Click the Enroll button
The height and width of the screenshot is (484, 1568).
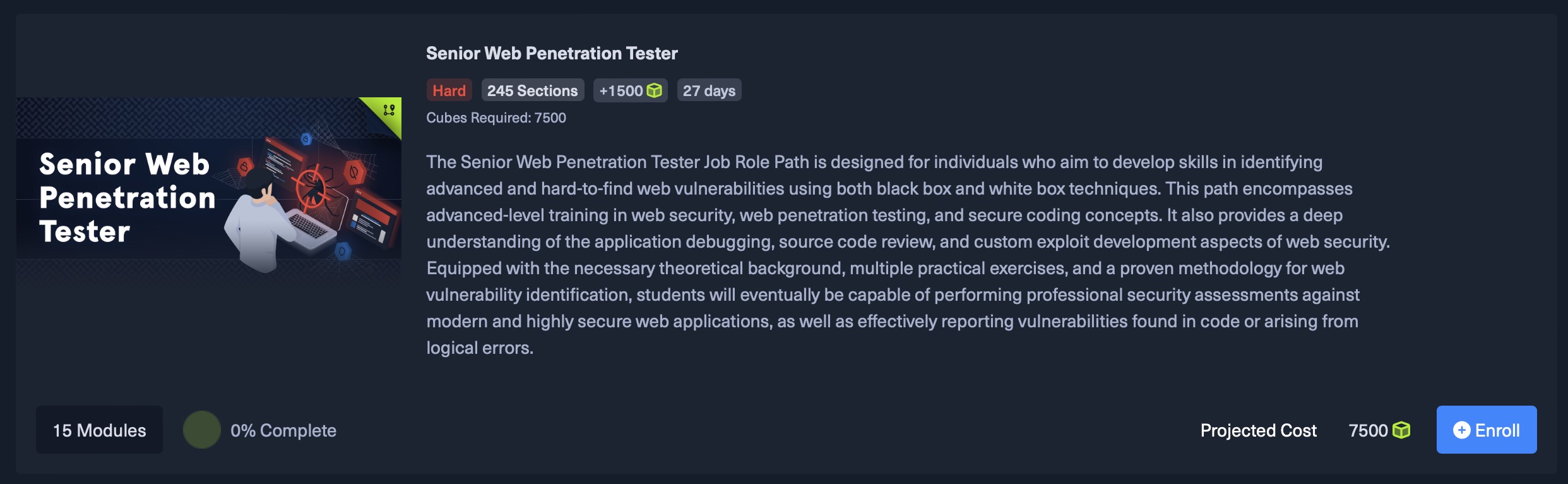click(1486, 430)
